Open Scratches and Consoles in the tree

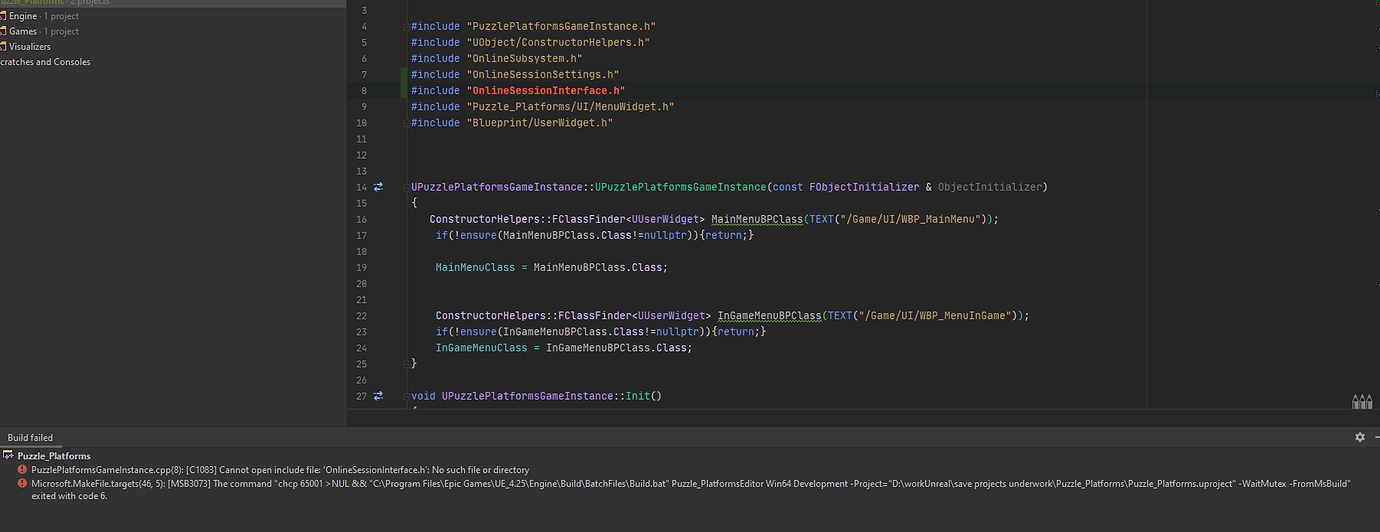coord(45,62)
